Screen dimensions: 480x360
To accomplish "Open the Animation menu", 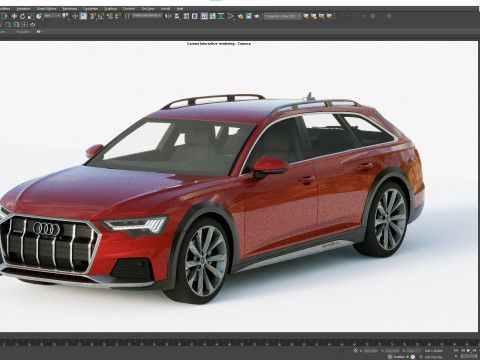I will [x=24, y=9].
